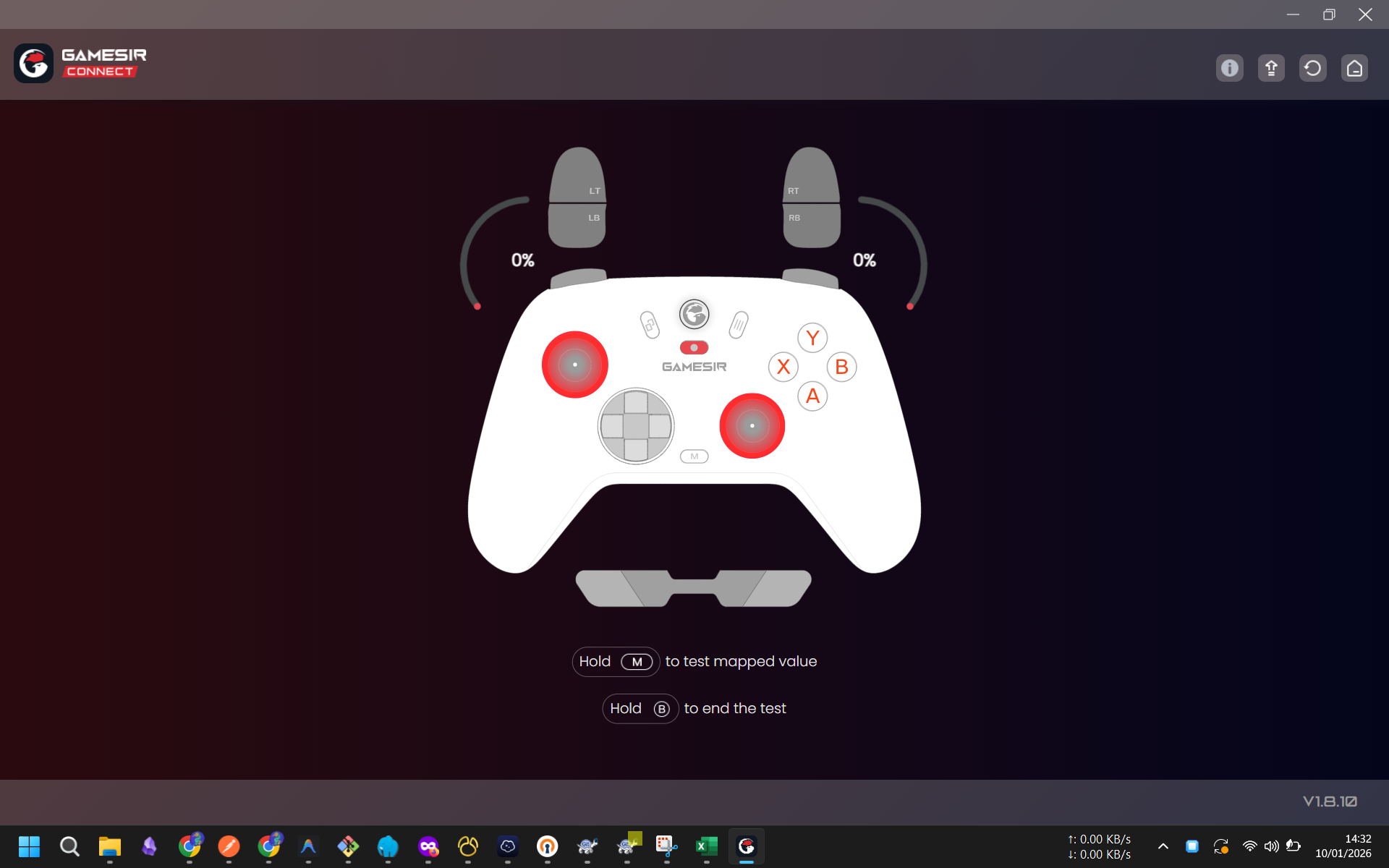Click the RB bumper
Screen dimensions: 1389x868
[x=811, y=225]
